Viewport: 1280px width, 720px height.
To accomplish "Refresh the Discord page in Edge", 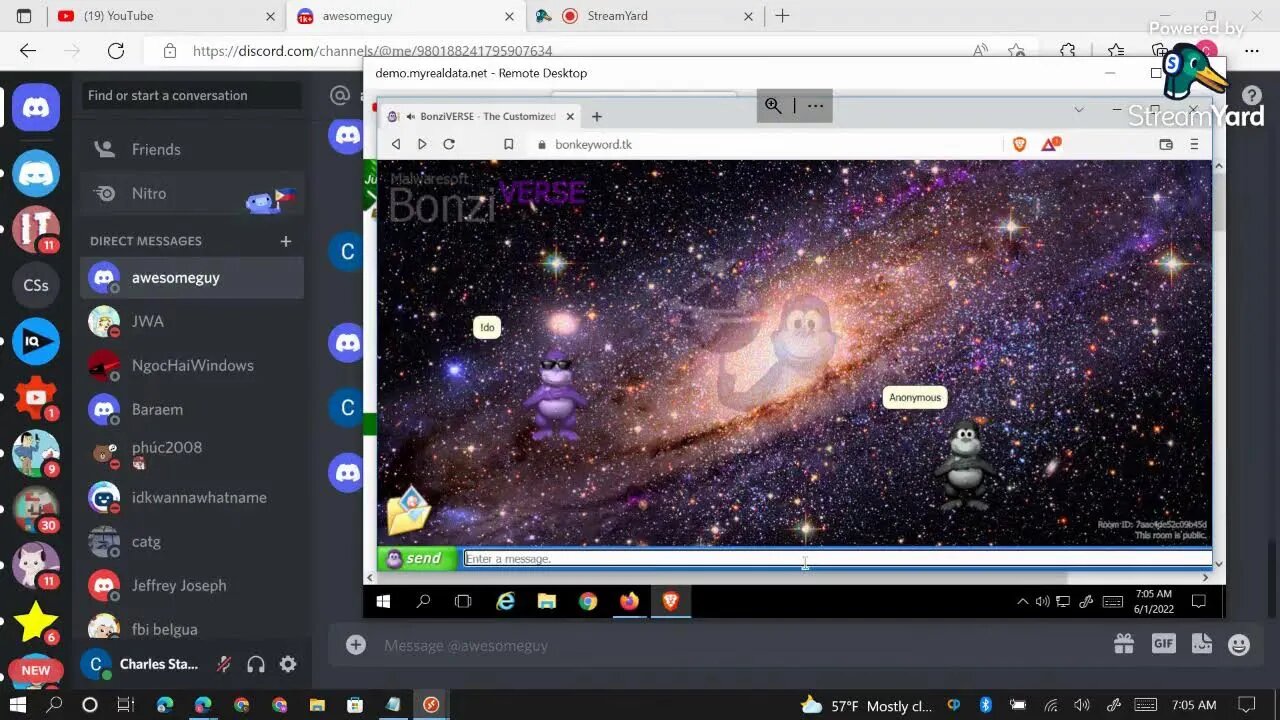I will click(x=116, y=51).
